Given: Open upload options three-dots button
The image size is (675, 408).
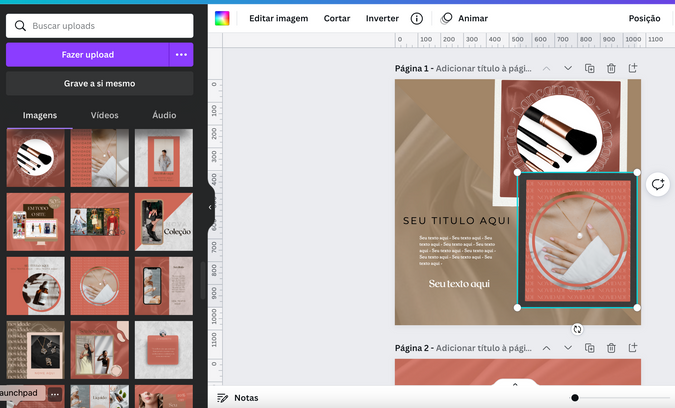Looking at the screenshot, I should (181, 55).
